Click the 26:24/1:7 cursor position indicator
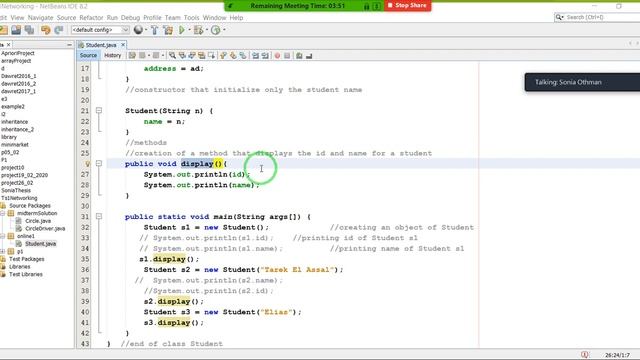This screenshot has height=360, width=640. pyautogui.click(x=617, y=355)
